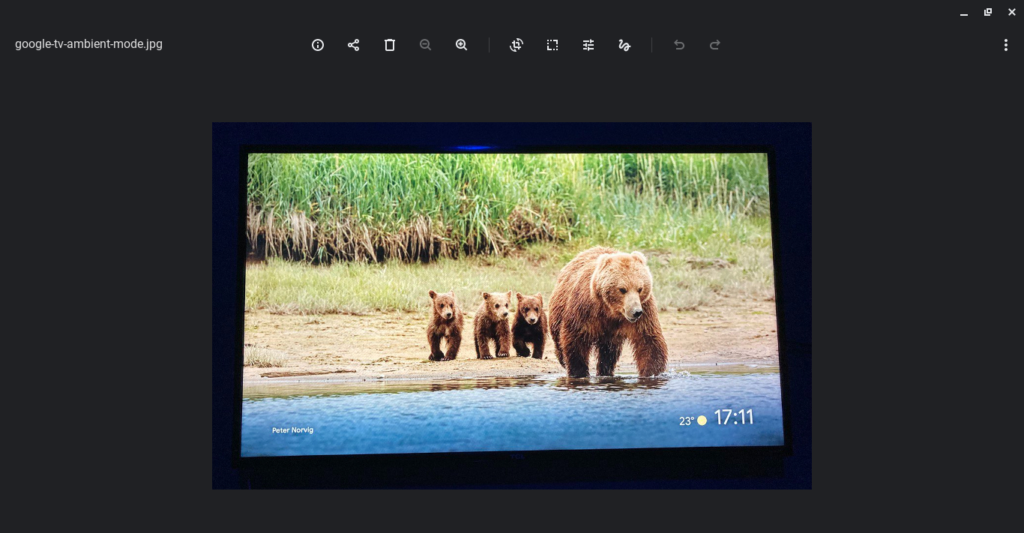
Task: Select the Crop & rotate tool
Action: click(x=517, y=45)
